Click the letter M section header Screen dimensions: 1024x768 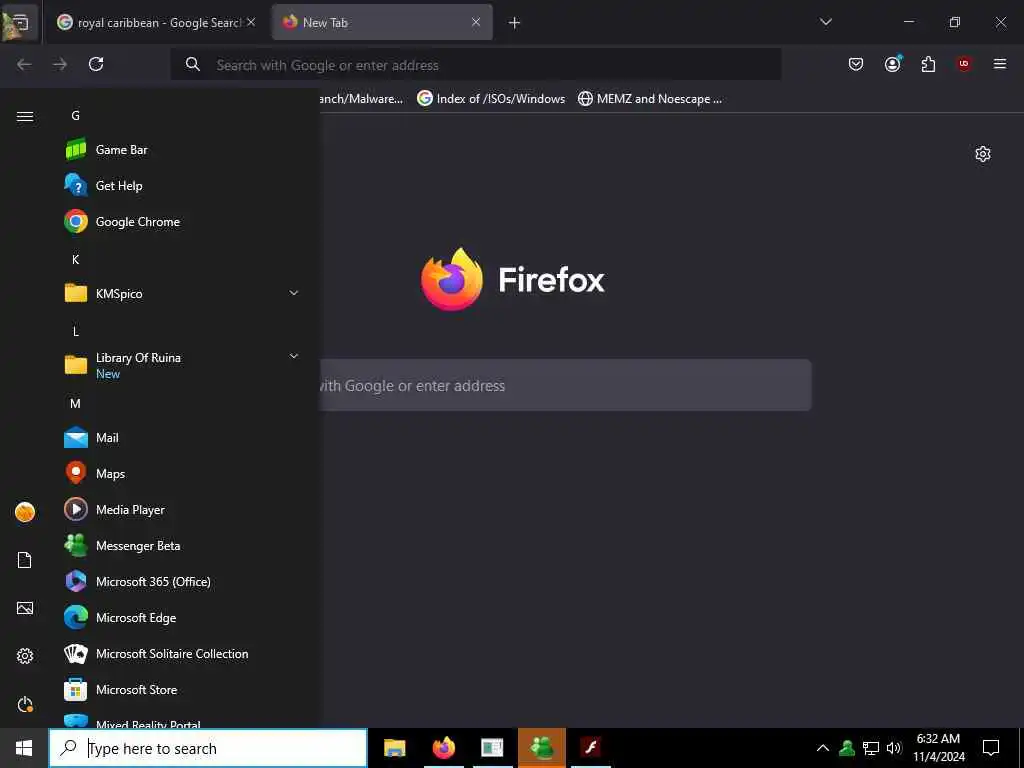(75, 404)
